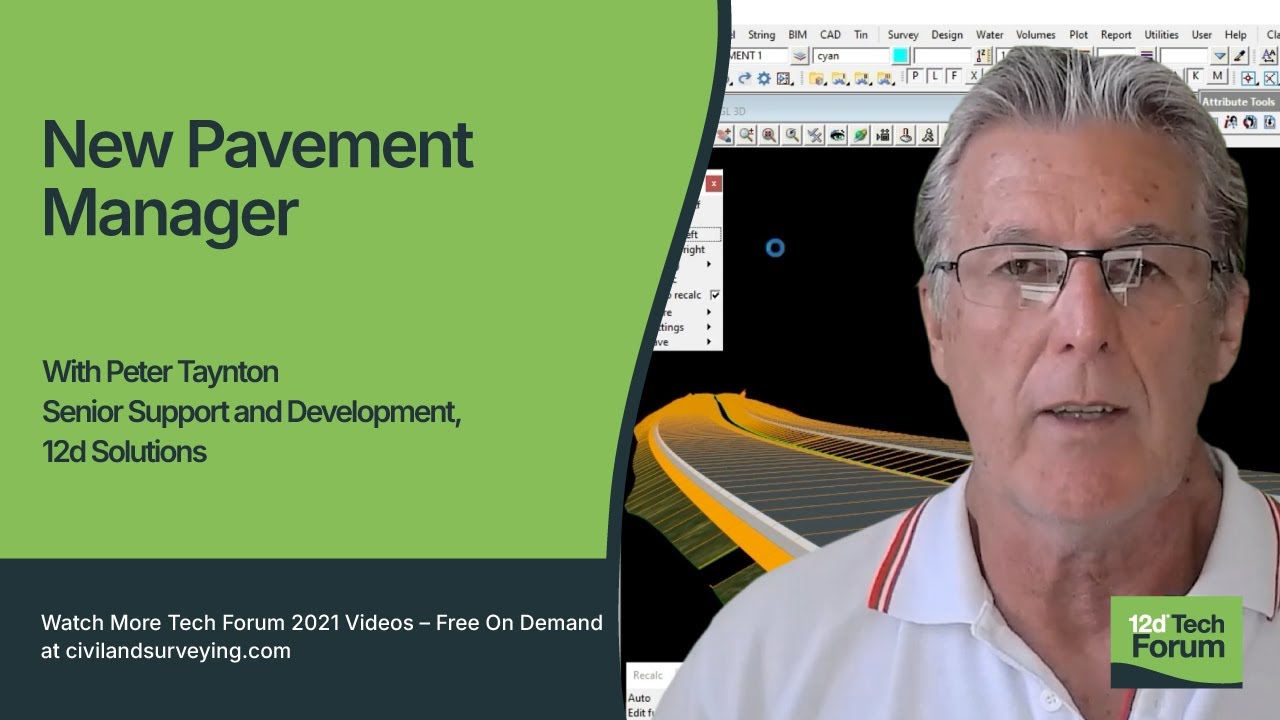Screen dimensions: 1280x720
Task: Click the 1z height icon
Action: coord(982,56)
